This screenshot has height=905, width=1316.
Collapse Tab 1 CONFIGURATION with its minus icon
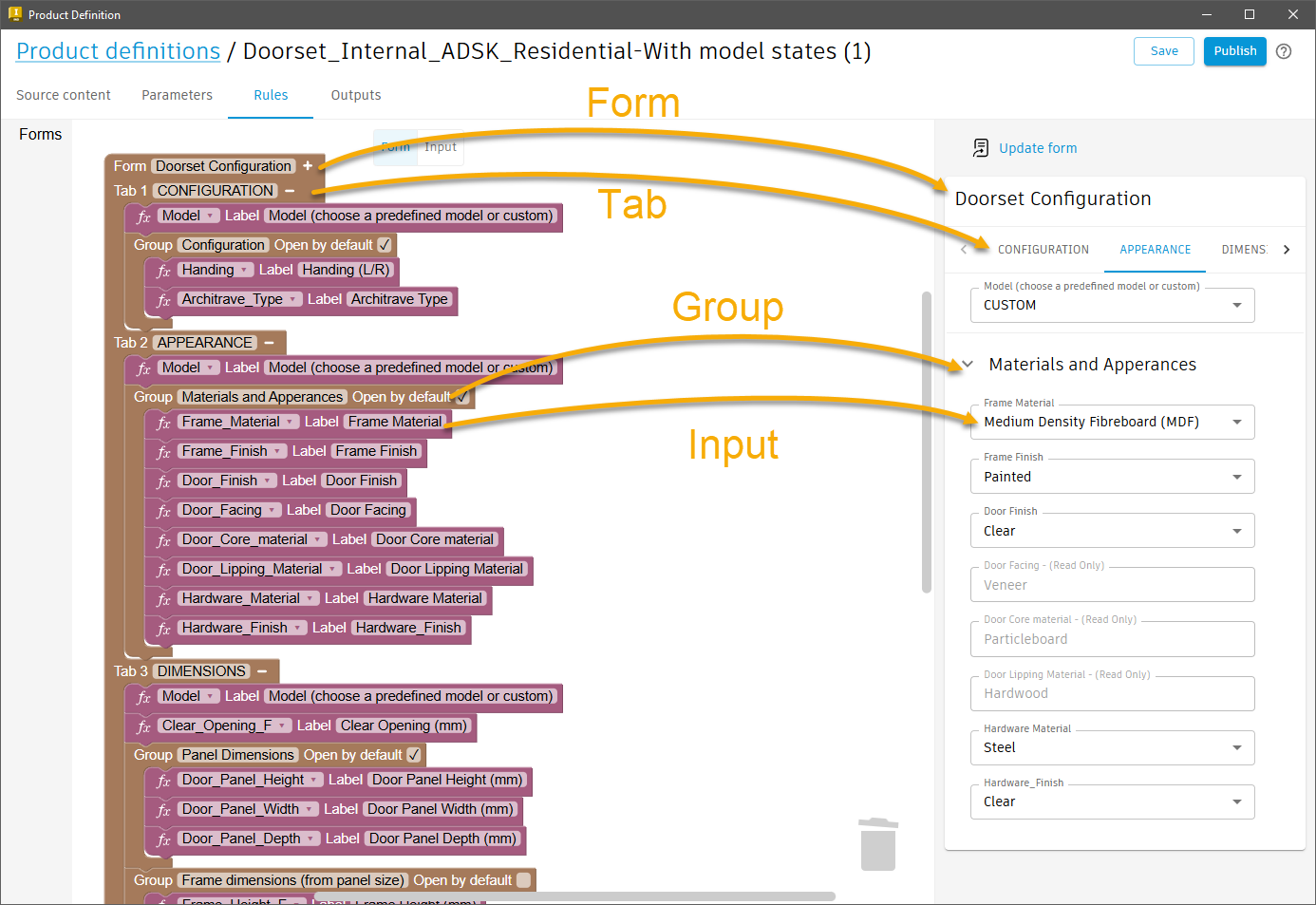coord(290,191)
